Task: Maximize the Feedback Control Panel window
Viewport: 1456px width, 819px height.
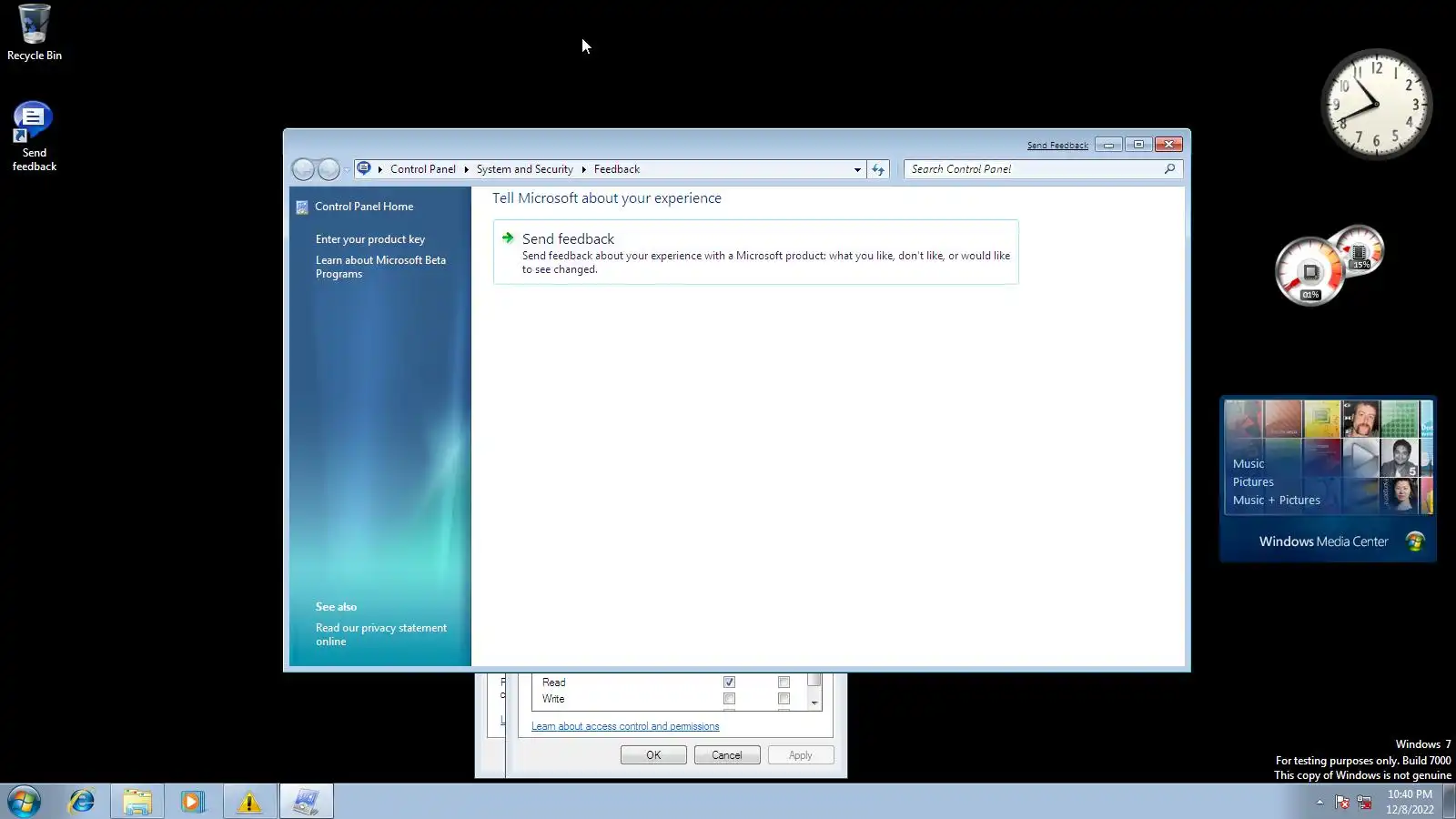Action: tap(1138, 145)
